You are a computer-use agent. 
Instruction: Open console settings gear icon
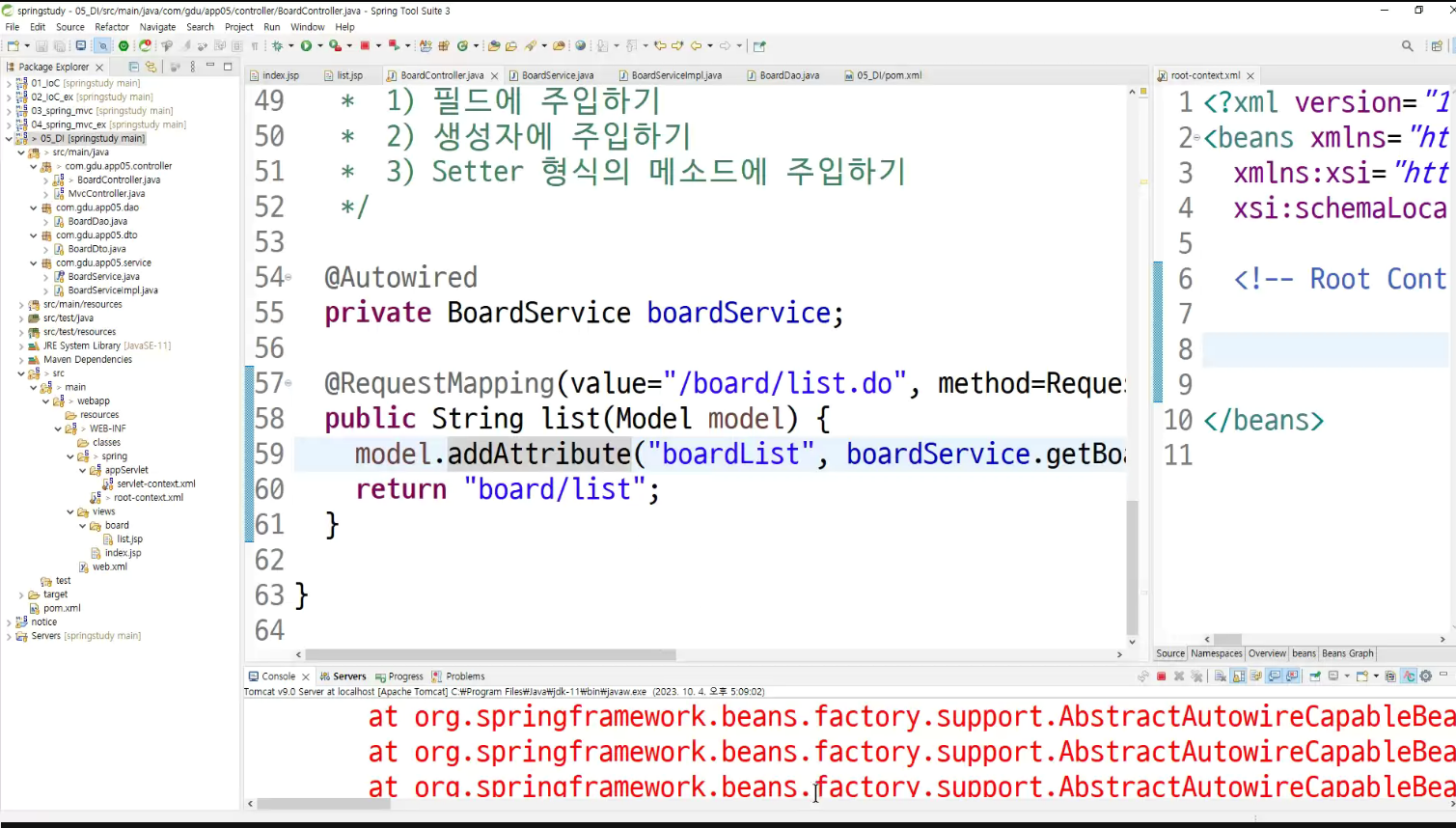1425,676
